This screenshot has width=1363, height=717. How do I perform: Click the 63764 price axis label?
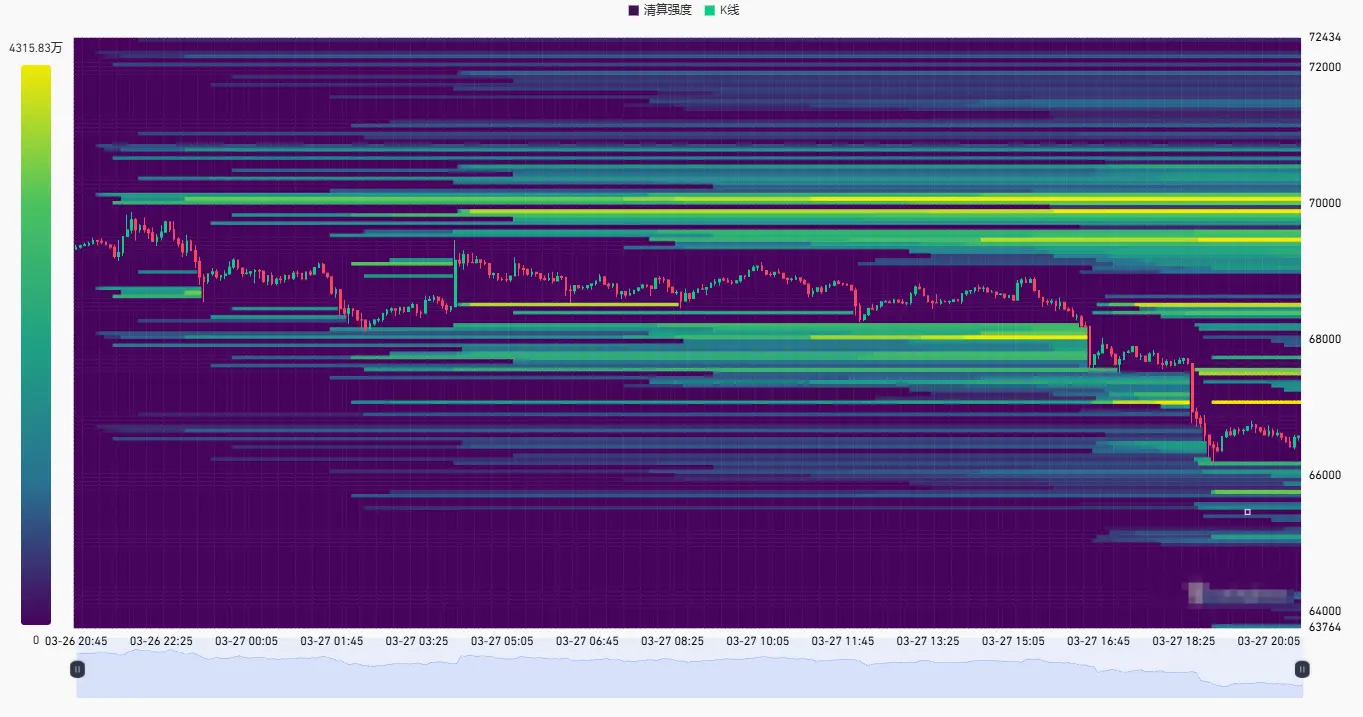tap(1325, 627)
